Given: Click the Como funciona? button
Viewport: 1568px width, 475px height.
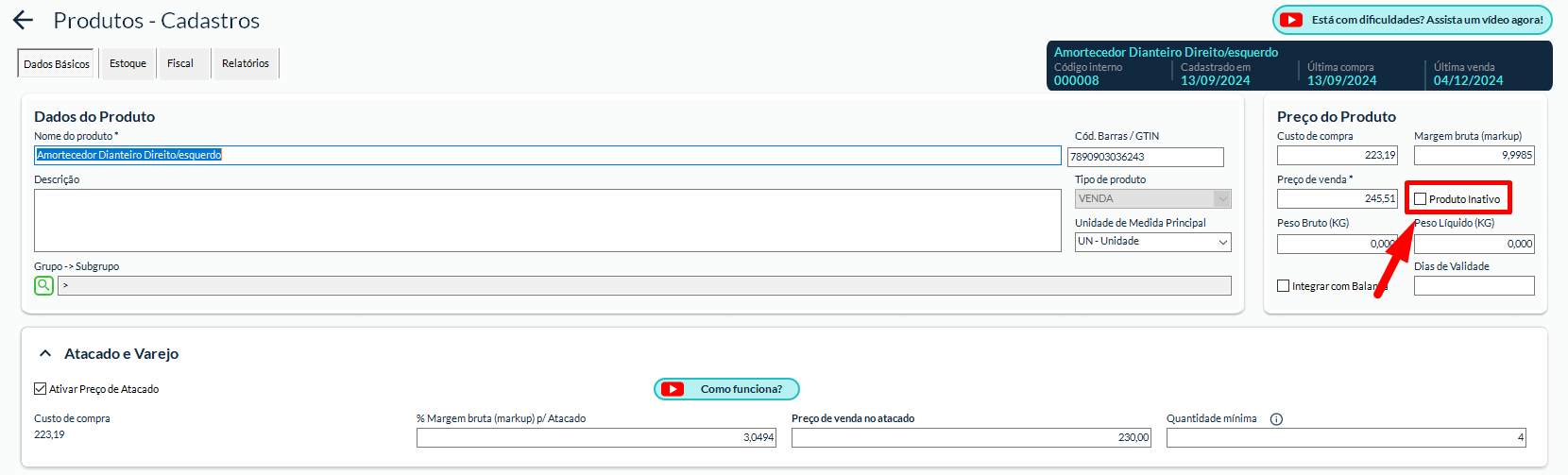Looking at the screenshot, I should coord(741,389).
